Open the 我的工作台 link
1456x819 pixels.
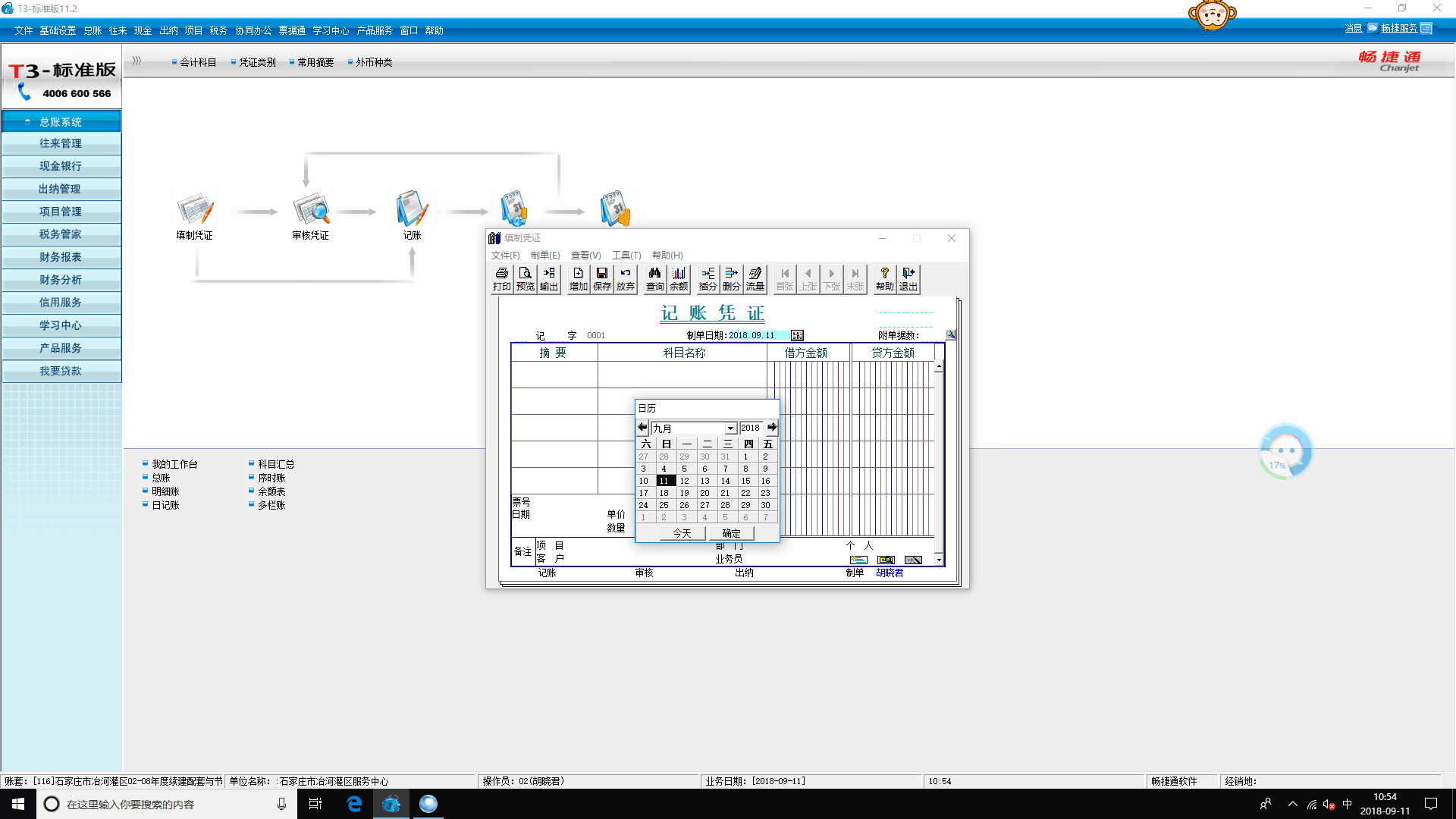pyautogui.click(x=174, y=464)
